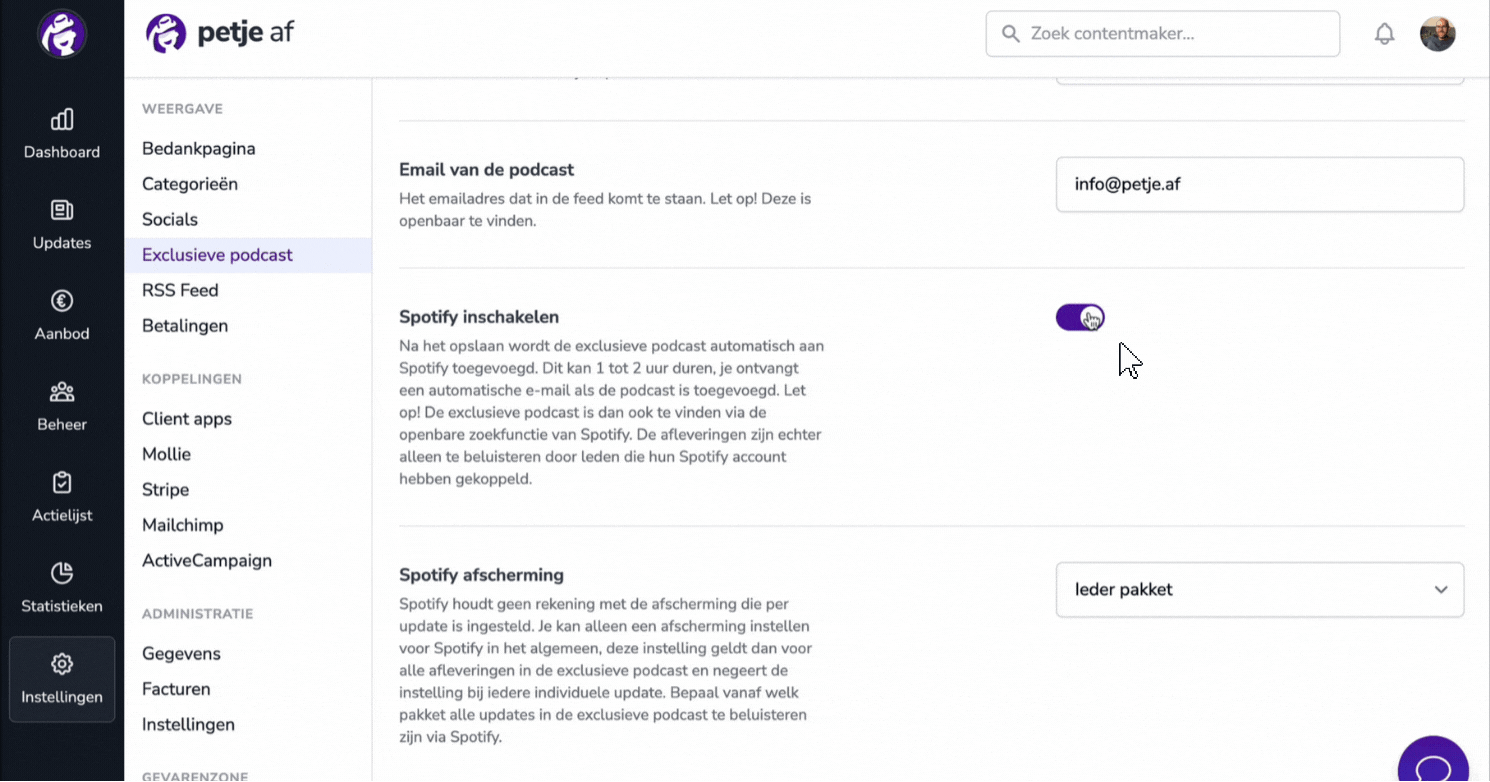Image resolution: width=1490 pixels, height=782 pixels.
Task: Open Instellingen gear icon in sidebar
Action: pos(62,664)
